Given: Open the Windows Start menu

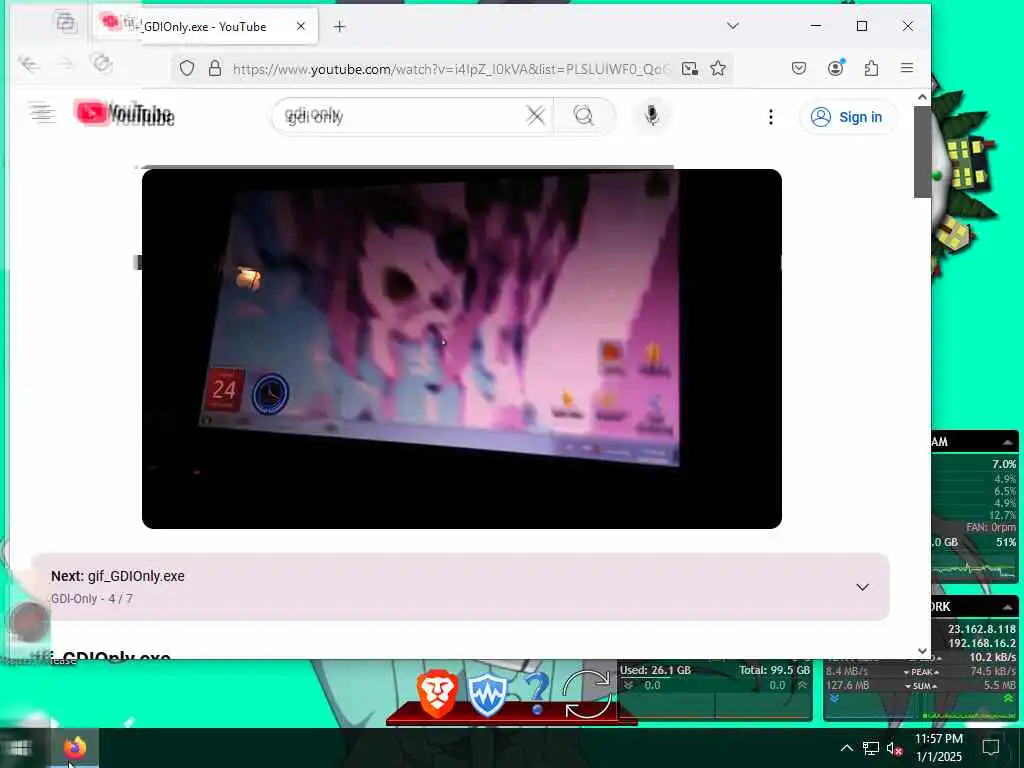Looking at the screenshot, I should 20,748.
